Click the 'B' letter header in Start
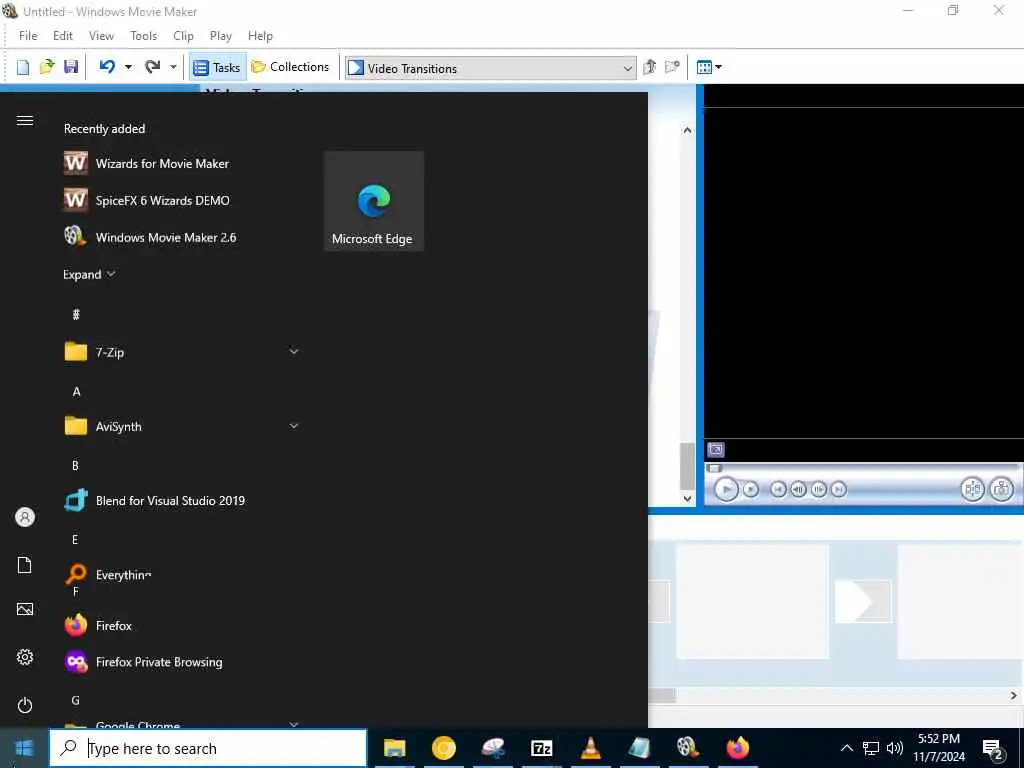The image size is (1024, 768). tap(75, 466)
